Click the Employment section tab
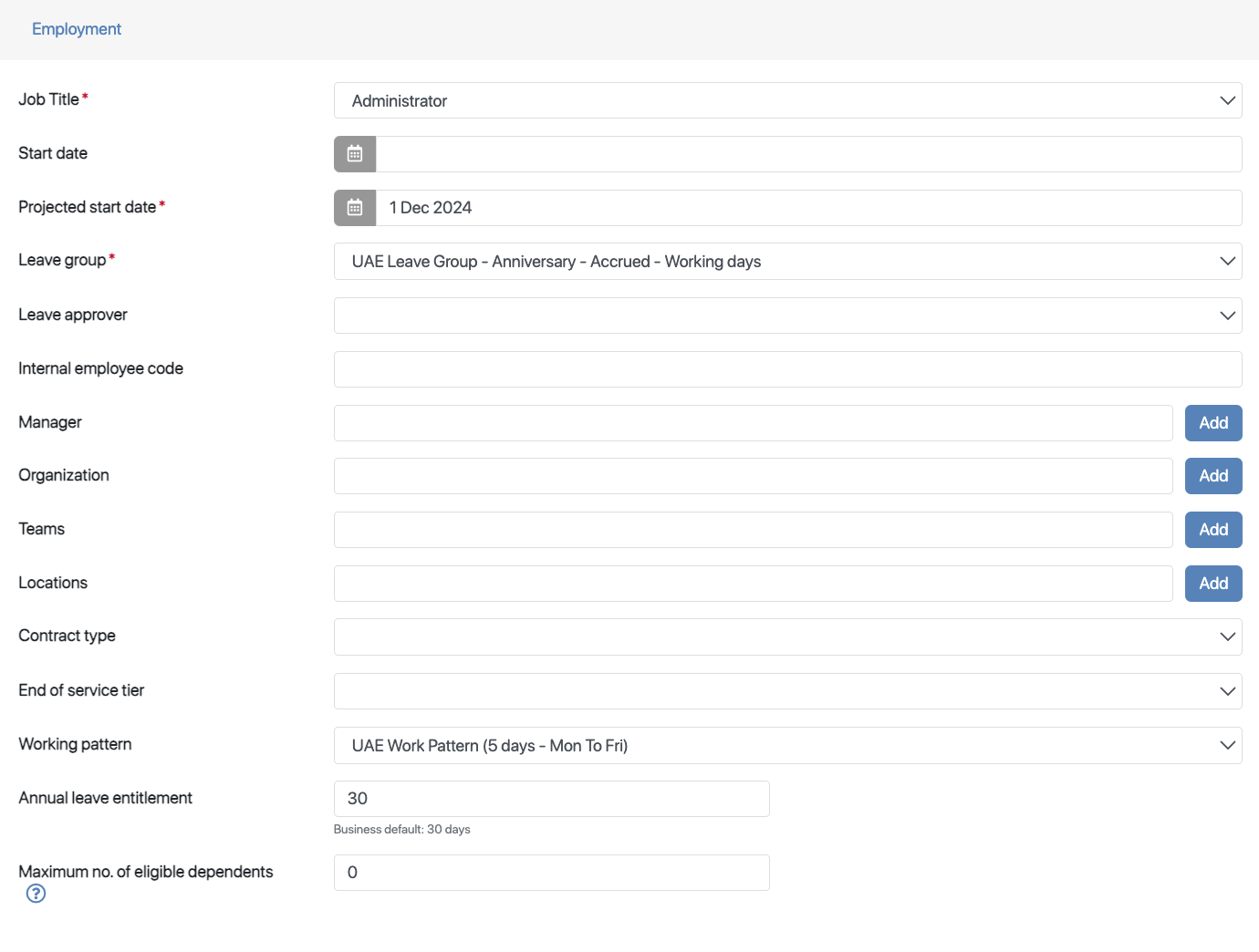This screenshot has width=1259, height=952. (x=77, y=29)
